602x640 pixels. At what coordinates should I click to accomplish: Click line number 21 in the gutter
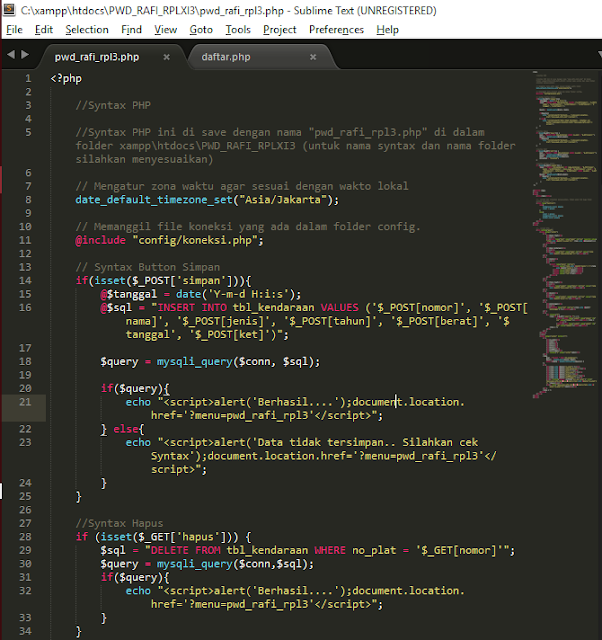coord(25,402)
